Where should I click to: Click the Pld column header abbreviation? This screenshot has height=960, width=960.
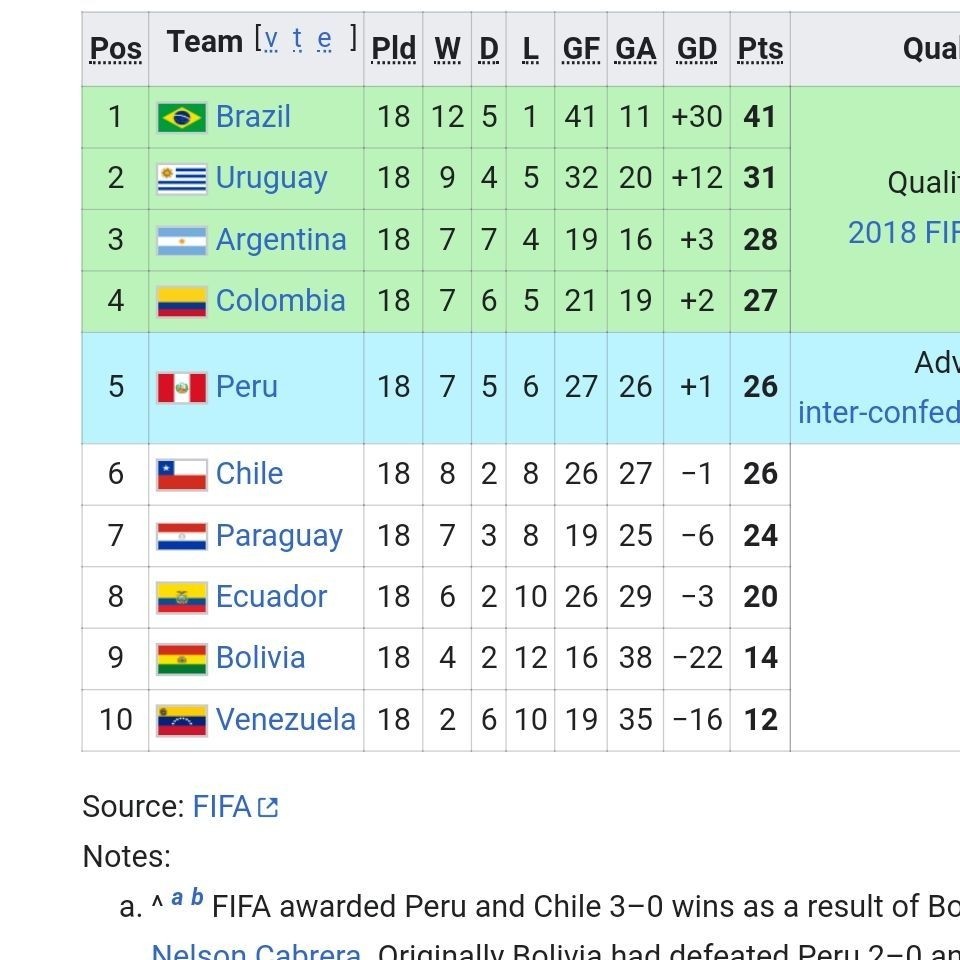(x=393, y=48)
